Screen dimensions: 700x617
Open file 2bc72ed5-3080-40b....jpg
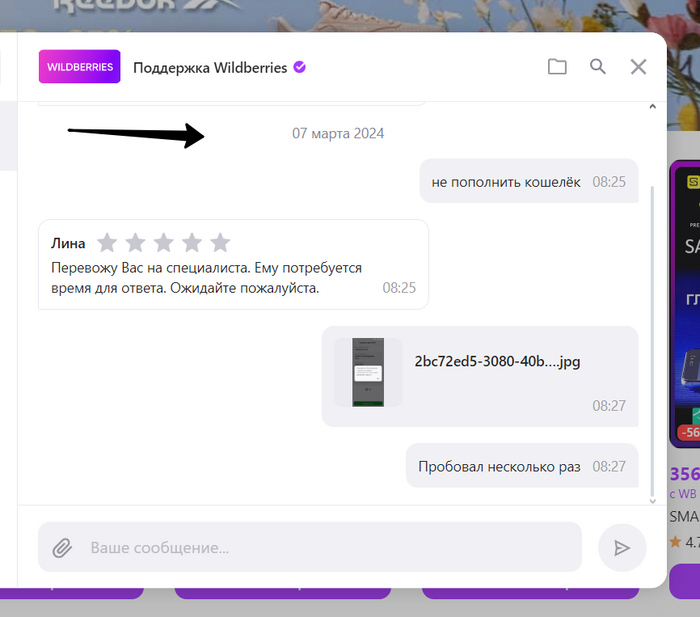[497, 361]
